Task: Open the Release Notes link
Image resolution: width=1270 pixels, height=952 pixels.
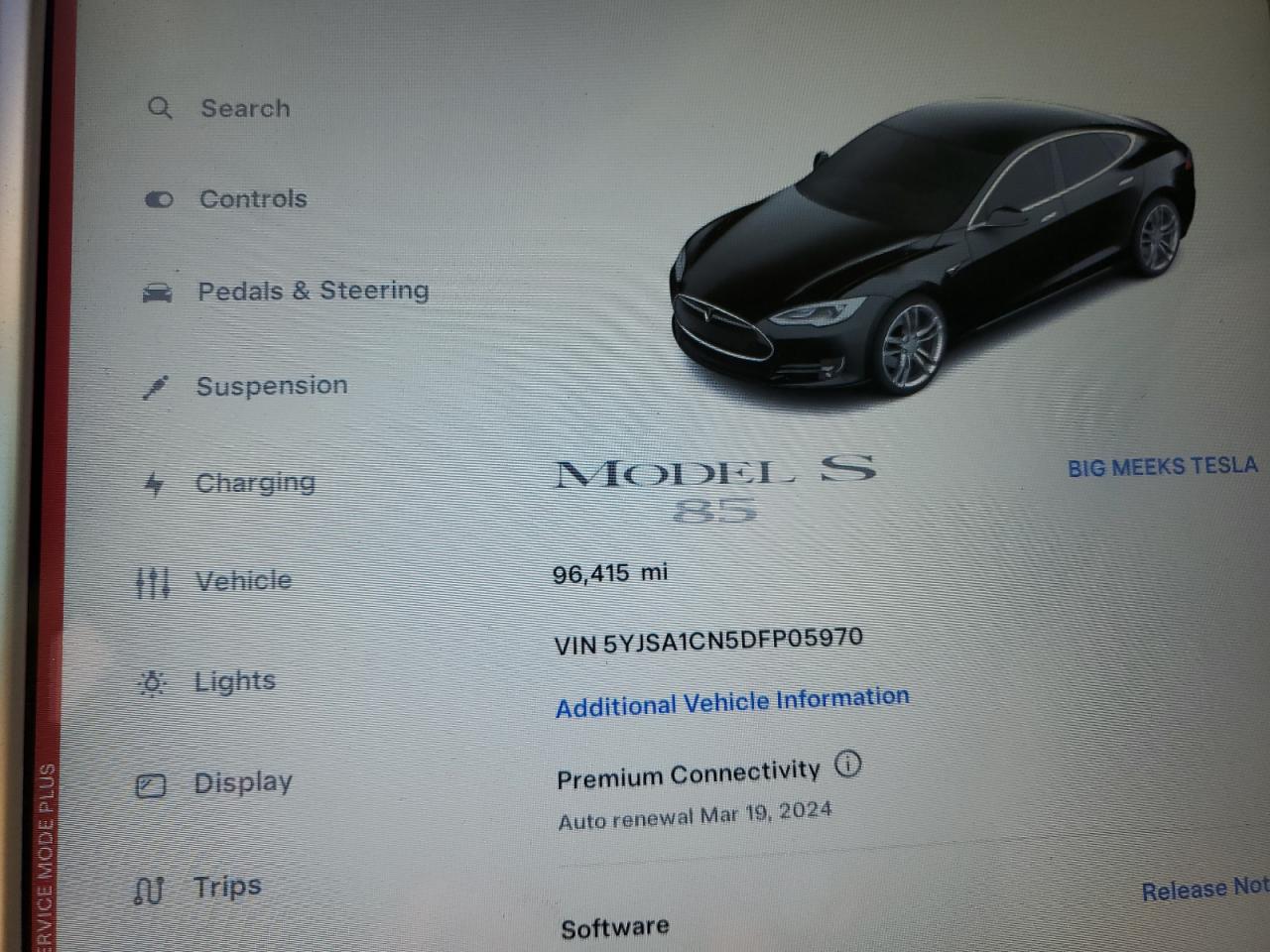Action: [x=1206, y=889]
